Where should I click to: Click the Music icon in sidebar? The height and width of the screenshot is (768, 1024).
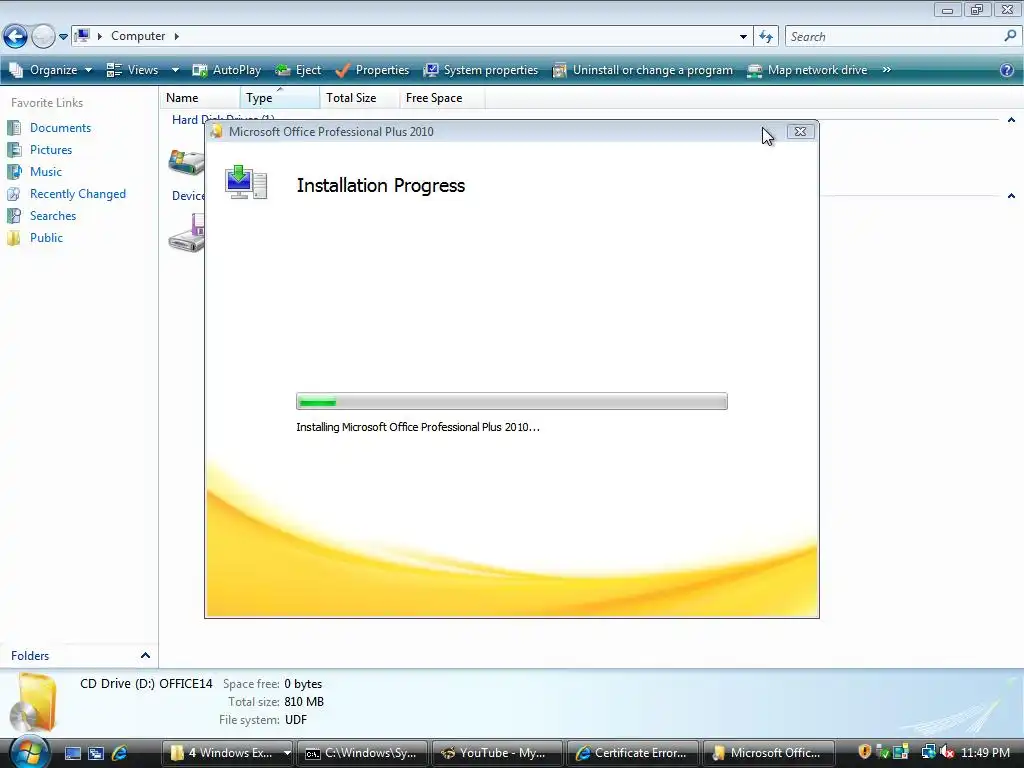[x=14, y=172]
